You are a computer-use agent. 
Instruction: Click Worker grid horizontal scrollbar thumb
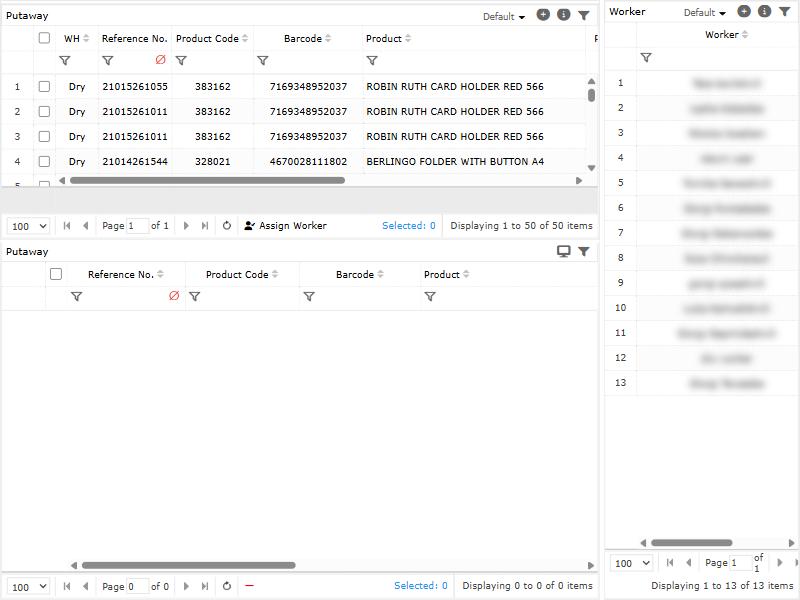point(691,543)
